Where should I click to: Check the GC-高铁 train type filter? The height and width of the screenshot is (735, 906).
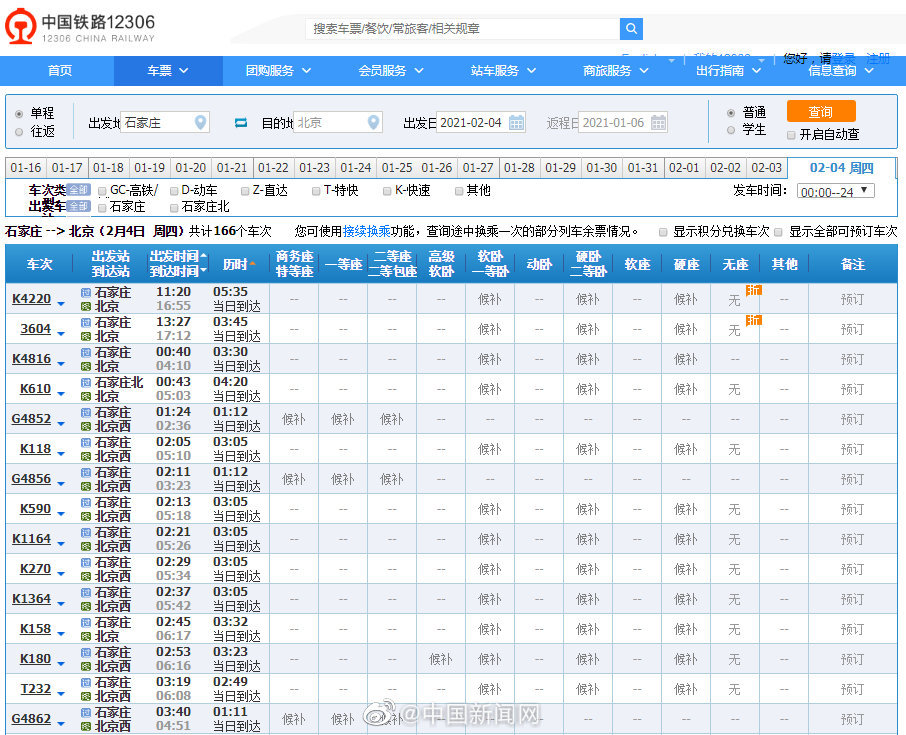103,190
